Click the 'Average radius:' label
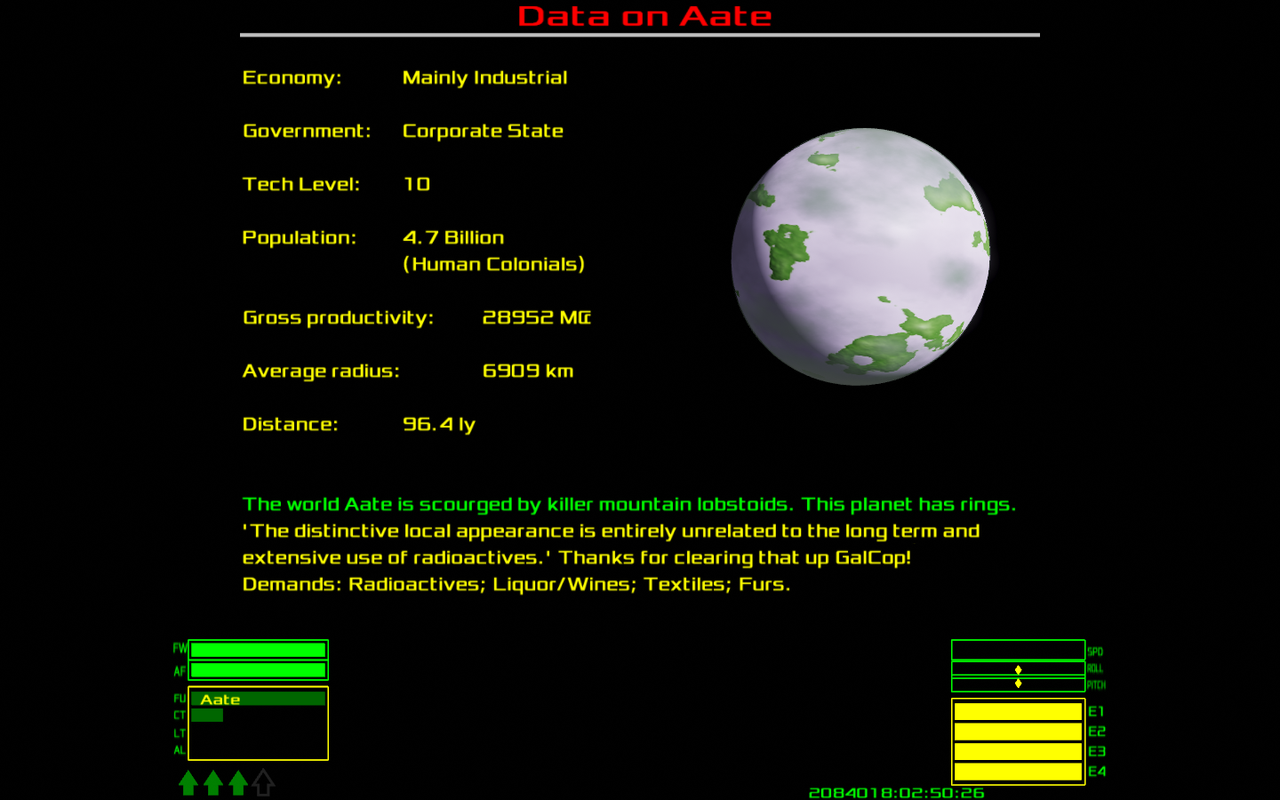This screenshot has width=1280, height=800. coord(321,371)
